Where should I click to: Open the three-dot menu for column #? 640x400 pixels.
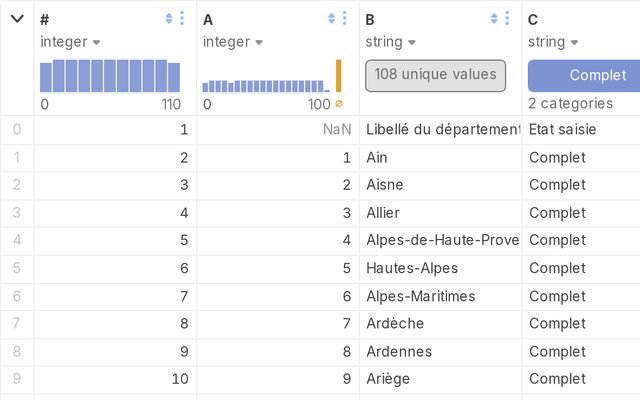[182, 19]
